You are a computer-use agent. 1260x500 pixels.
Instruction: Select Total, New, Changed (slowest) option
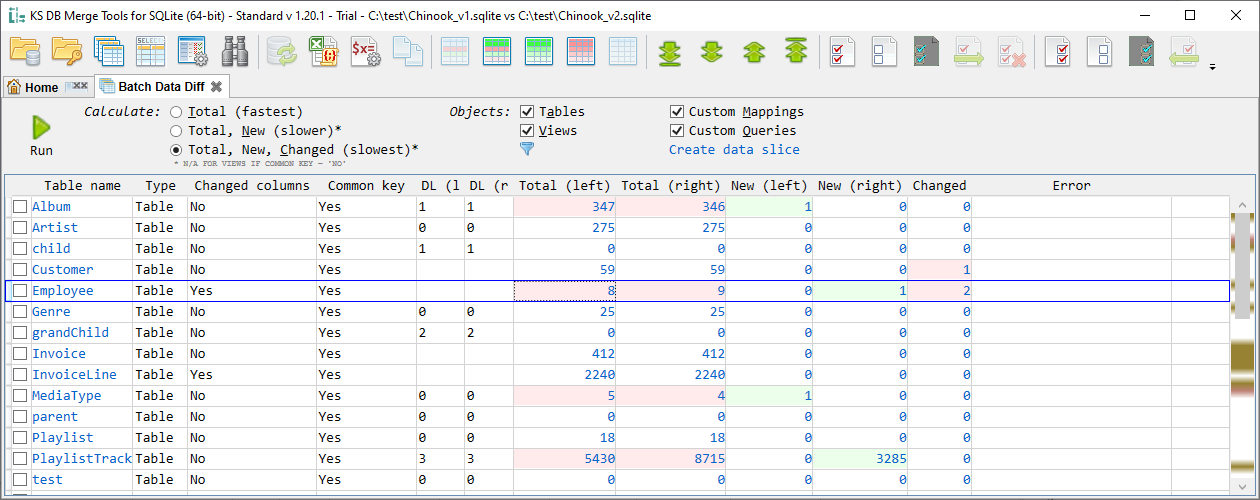click(176, 149)
